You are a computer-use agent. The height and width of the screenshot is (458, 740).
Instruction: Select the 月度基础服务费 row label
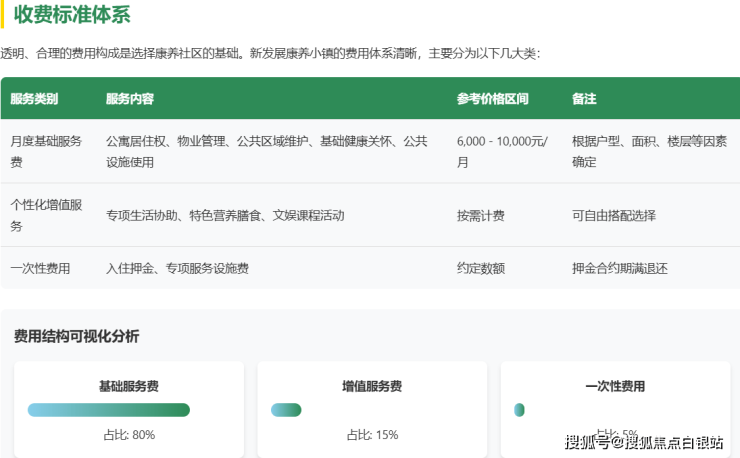pos(45,151)
